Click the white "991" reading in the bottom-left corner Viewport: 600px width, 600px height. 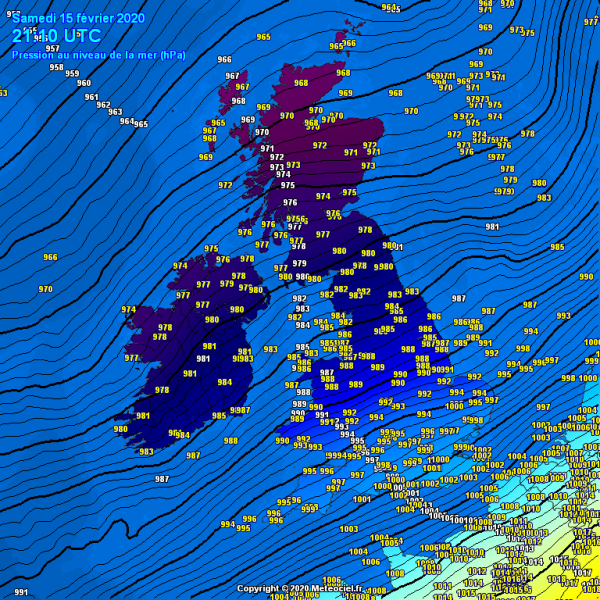(x=21, y=592)
